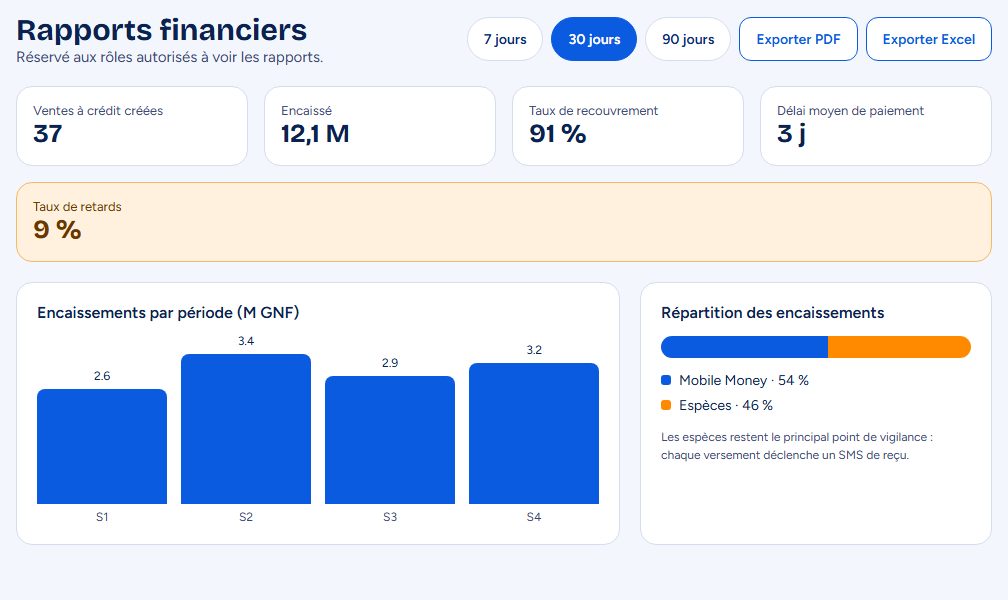Click the S1 axis label
This screenshot has width=1008, height=600.
pyautogui.click(x=102, y=516)
